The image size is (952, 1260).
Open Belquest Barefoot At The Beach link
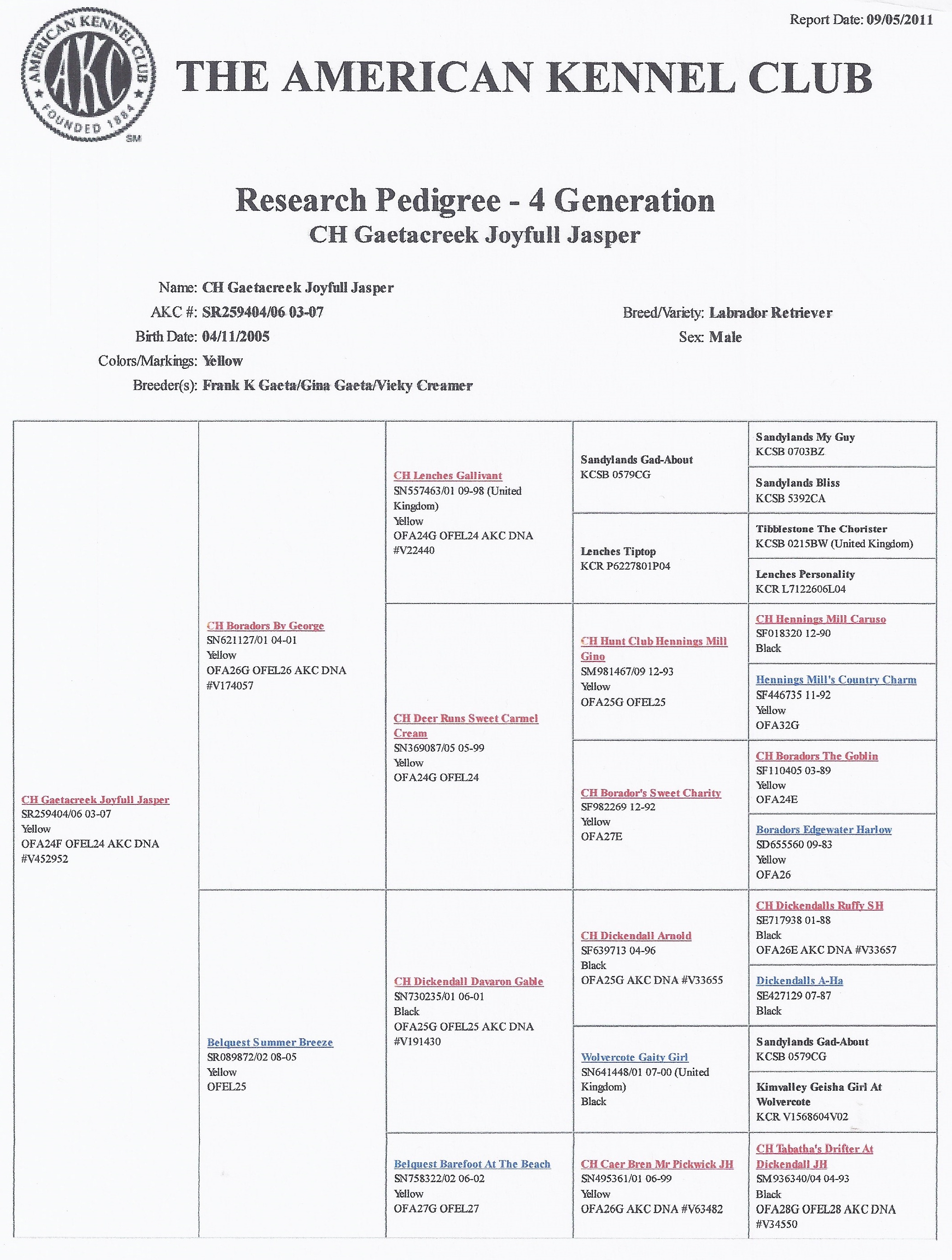[472, 1164]
